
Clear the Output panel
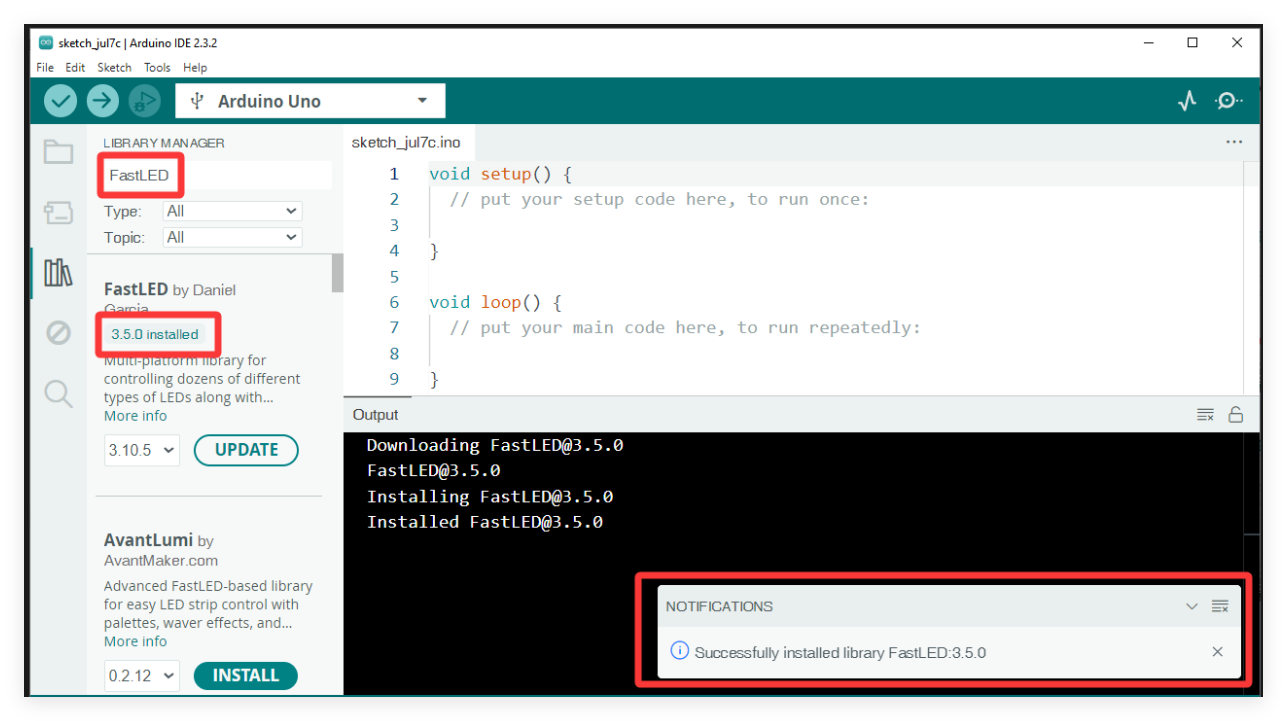1205,415
